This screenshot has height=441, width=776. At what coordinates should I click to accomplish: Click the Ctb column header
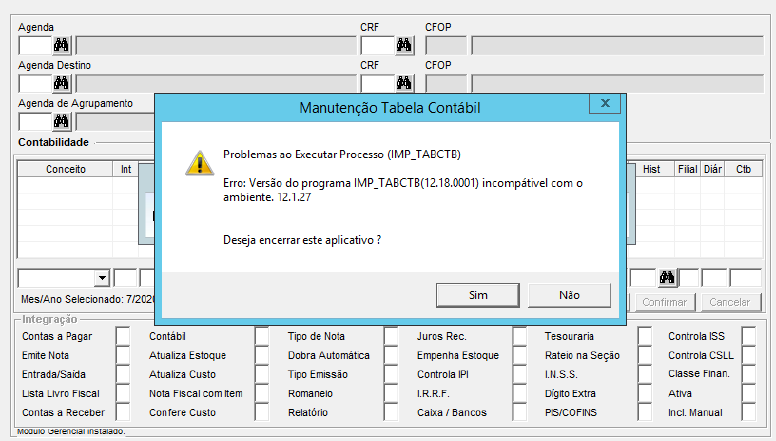(x=743, y=169)
